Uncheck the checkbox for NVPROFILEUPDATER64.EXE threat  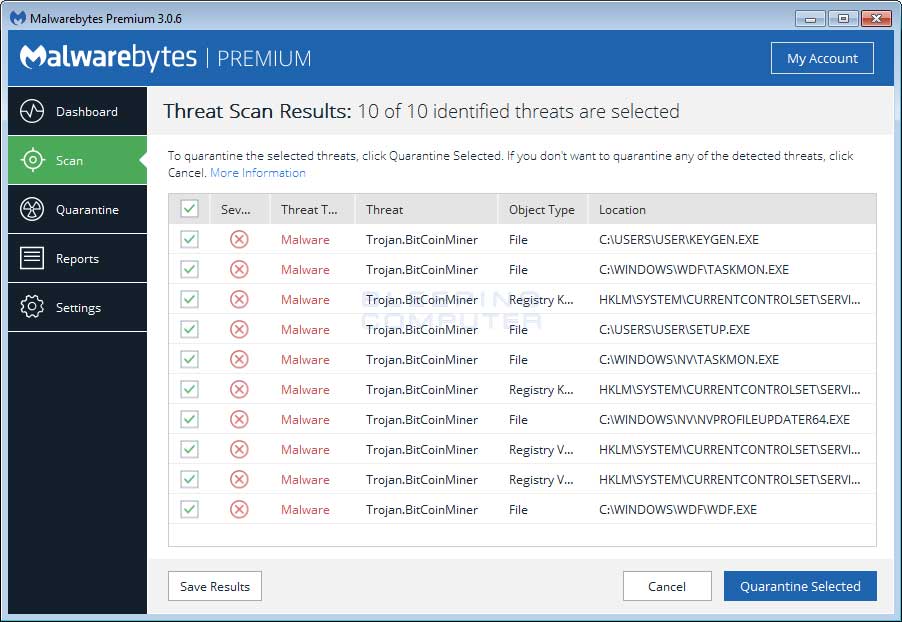(189, 419)
